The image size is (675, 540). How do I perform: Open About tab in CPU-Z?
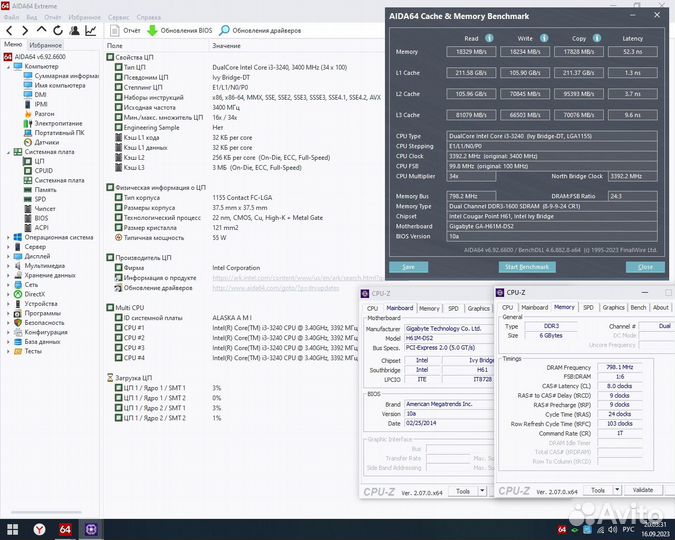click(x=661, y=307)
